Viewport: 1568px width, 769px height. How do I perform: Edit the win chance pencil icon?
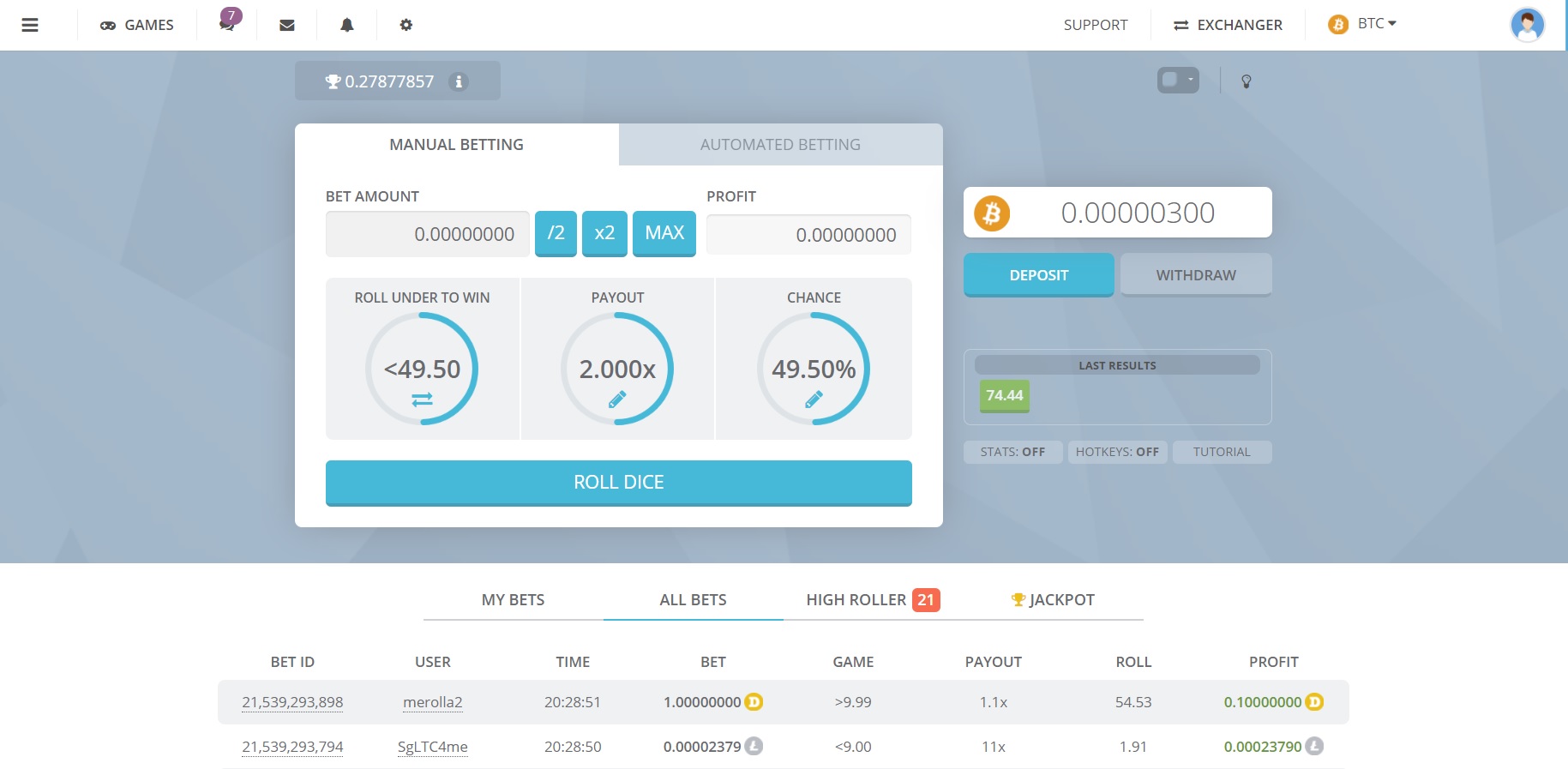(814, 400)
